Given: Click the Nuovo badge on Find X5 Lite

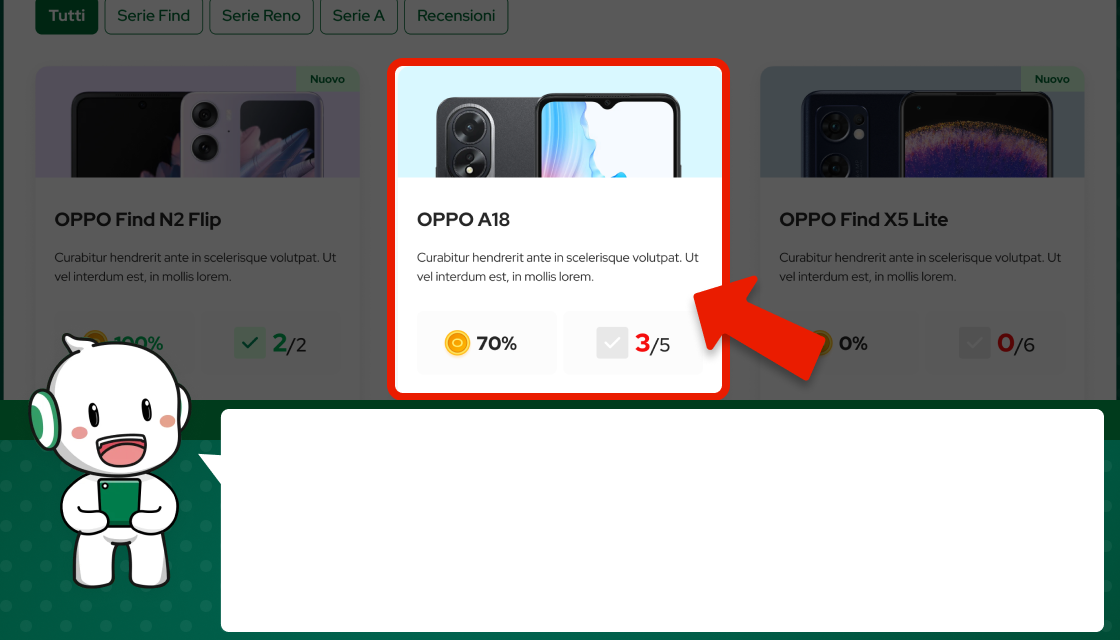Looking at the screenshot, I should coord(1052,79).
